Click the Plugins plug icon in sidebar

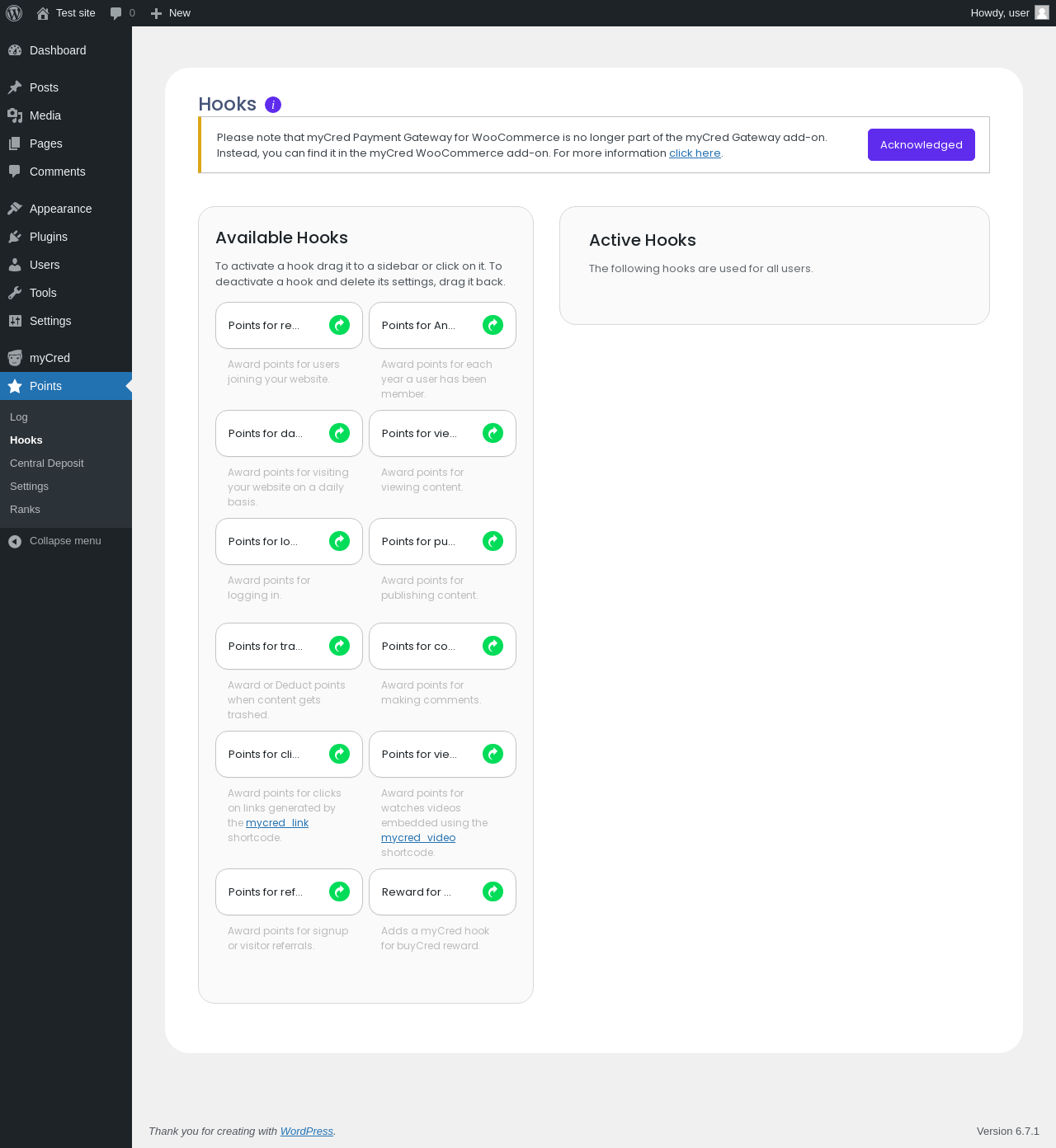[15, 237]
